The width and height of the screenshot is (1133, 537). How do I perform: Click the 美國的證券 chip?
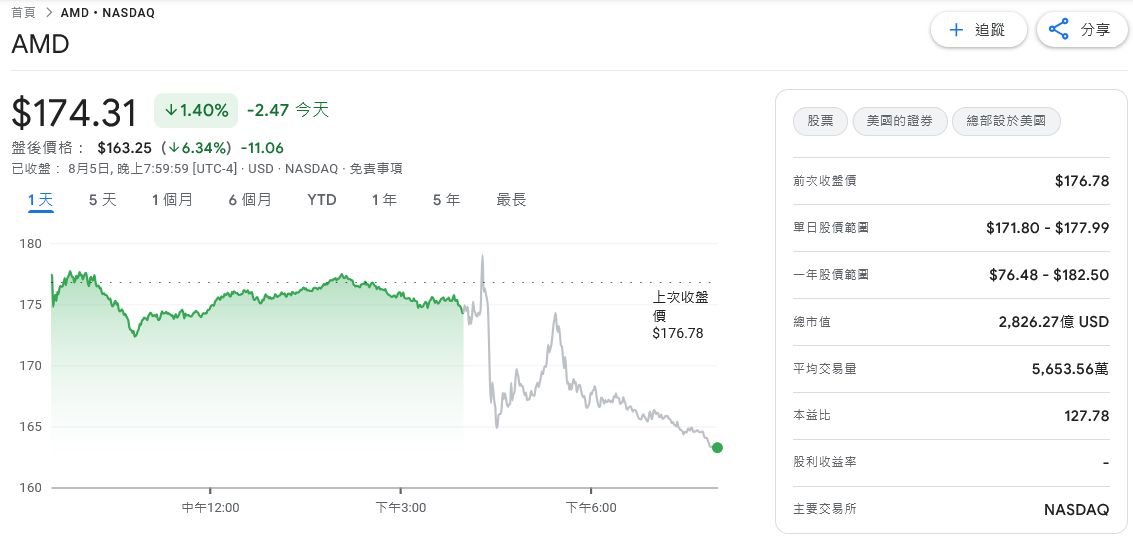(900, 121)
